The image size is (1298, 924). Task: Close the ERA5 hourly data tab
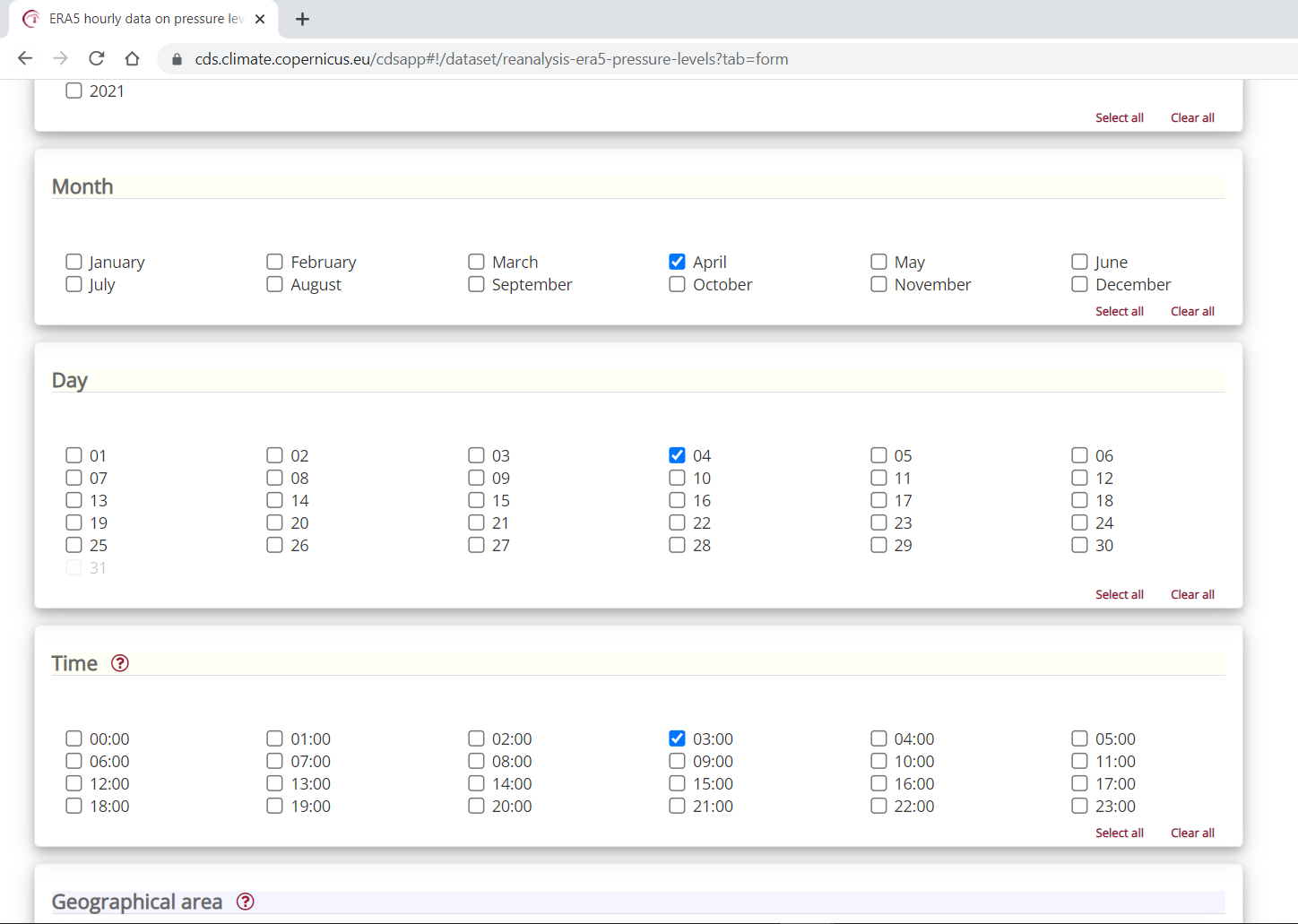click(x=260, y=19)
